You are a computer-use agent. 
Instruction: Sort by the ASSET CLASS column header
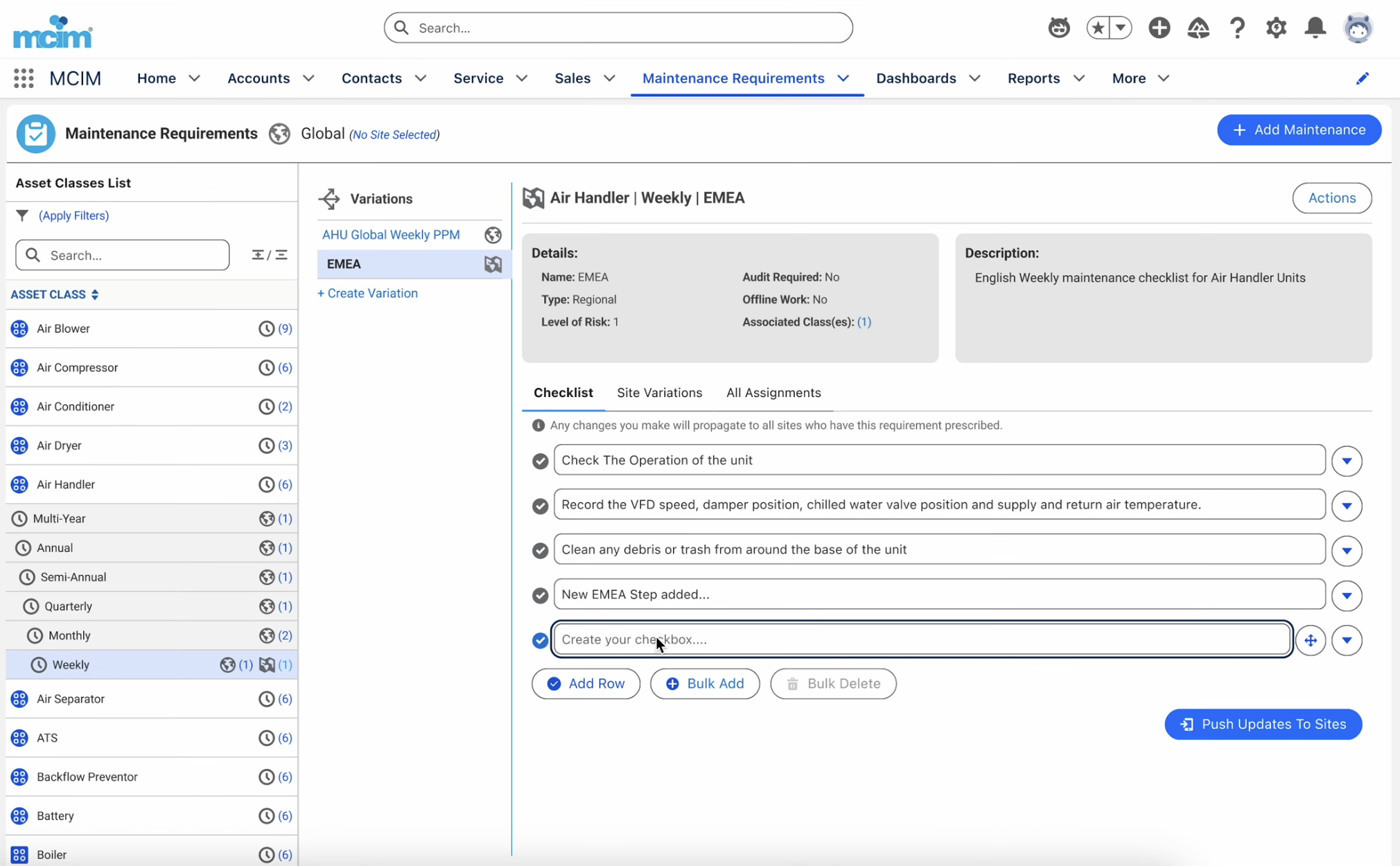click(54, 294)
